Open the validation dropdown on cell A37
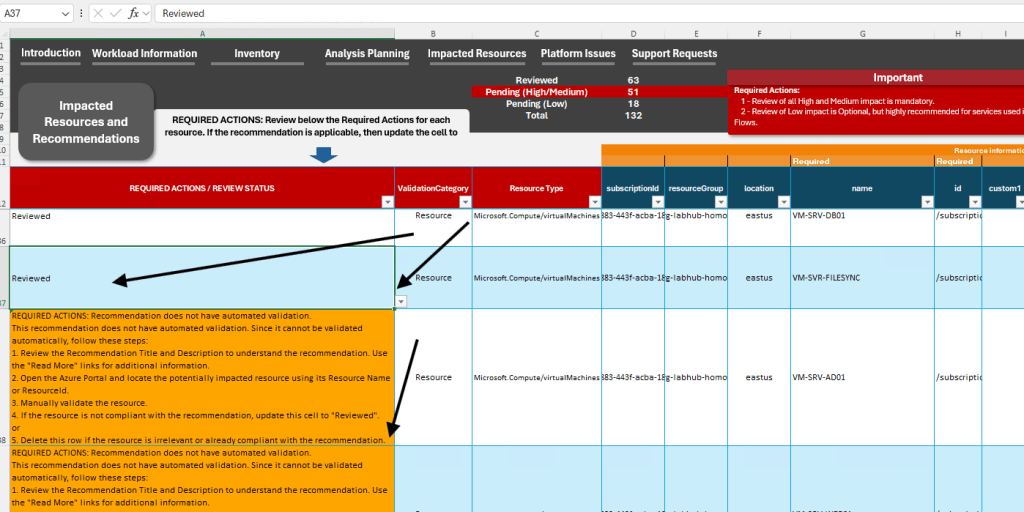 tap(401, 301)
